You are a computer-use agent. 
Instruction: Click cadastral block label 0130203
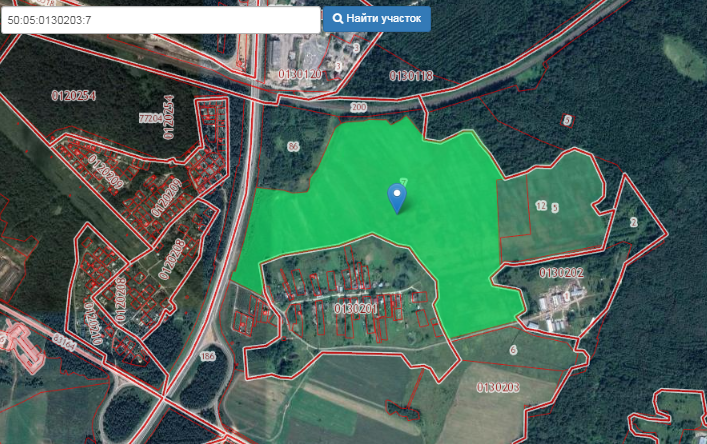[501, 387]
